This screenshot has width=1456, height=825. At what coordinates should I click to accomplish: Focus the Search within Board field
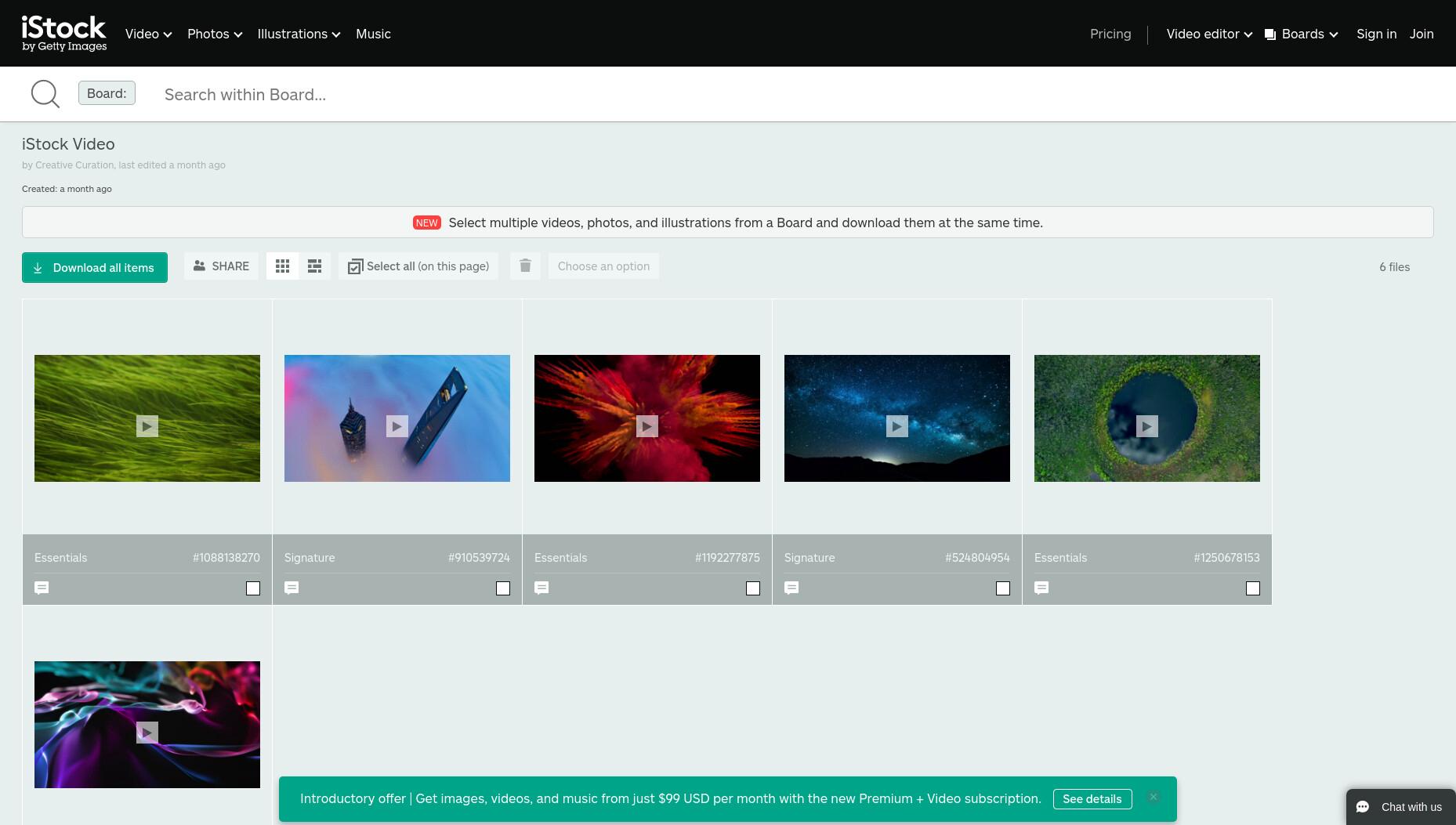click(x=799, y=95)
